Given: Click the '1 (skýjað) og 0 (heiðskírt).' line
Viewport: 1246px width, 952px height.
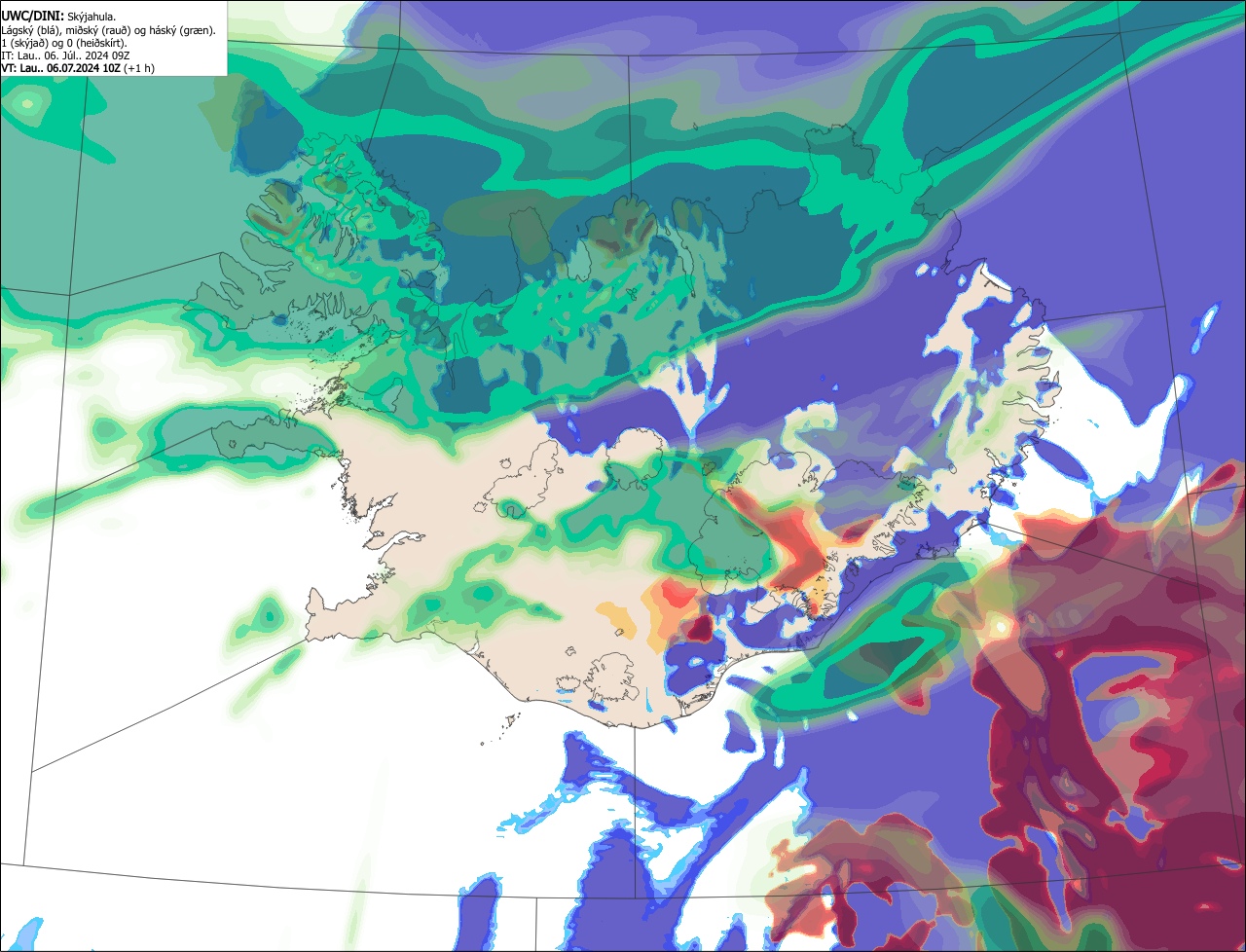Looking at the screenshot, I should coord(64,43).
